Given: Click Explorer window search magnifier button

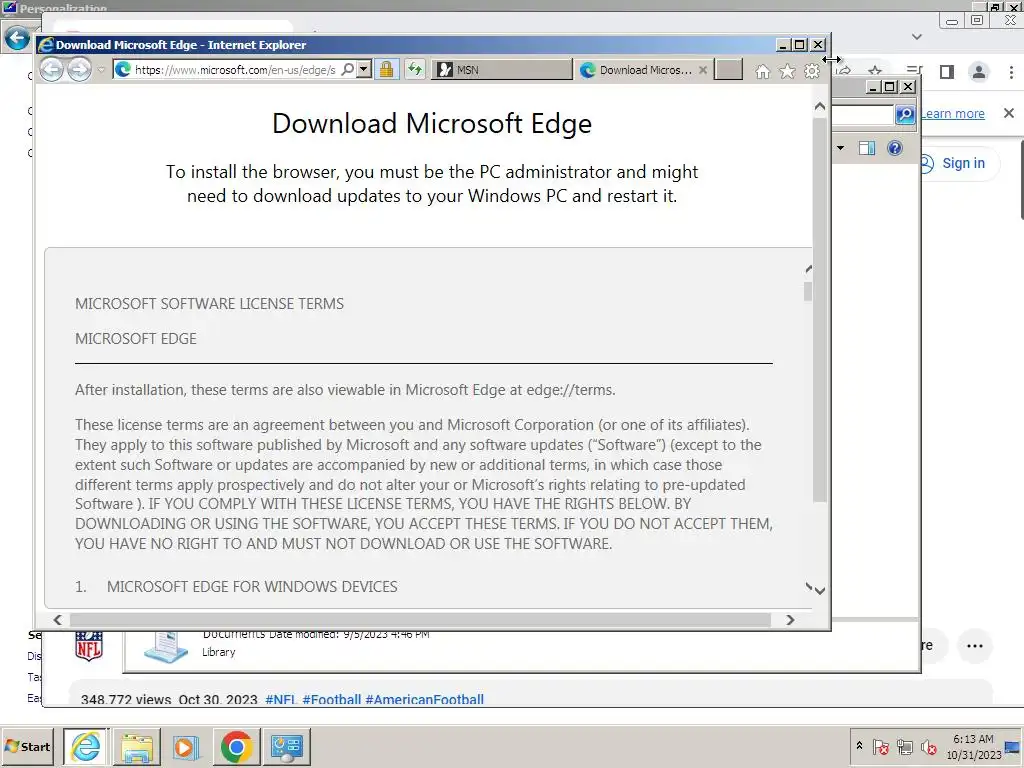Looking at the screenshot, I should coord(905,114).
